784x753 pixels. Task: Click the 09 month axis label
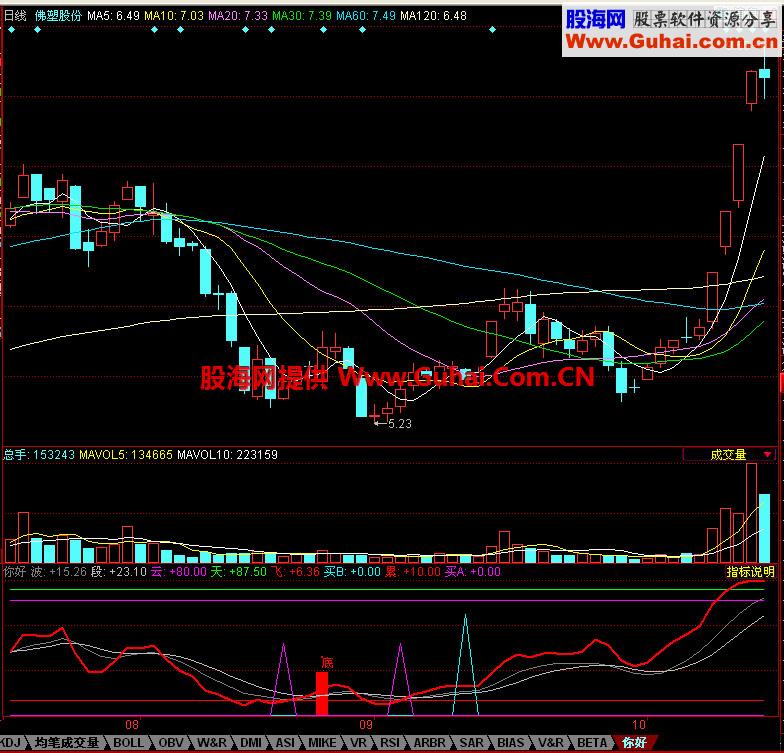[x=366, y=724]
